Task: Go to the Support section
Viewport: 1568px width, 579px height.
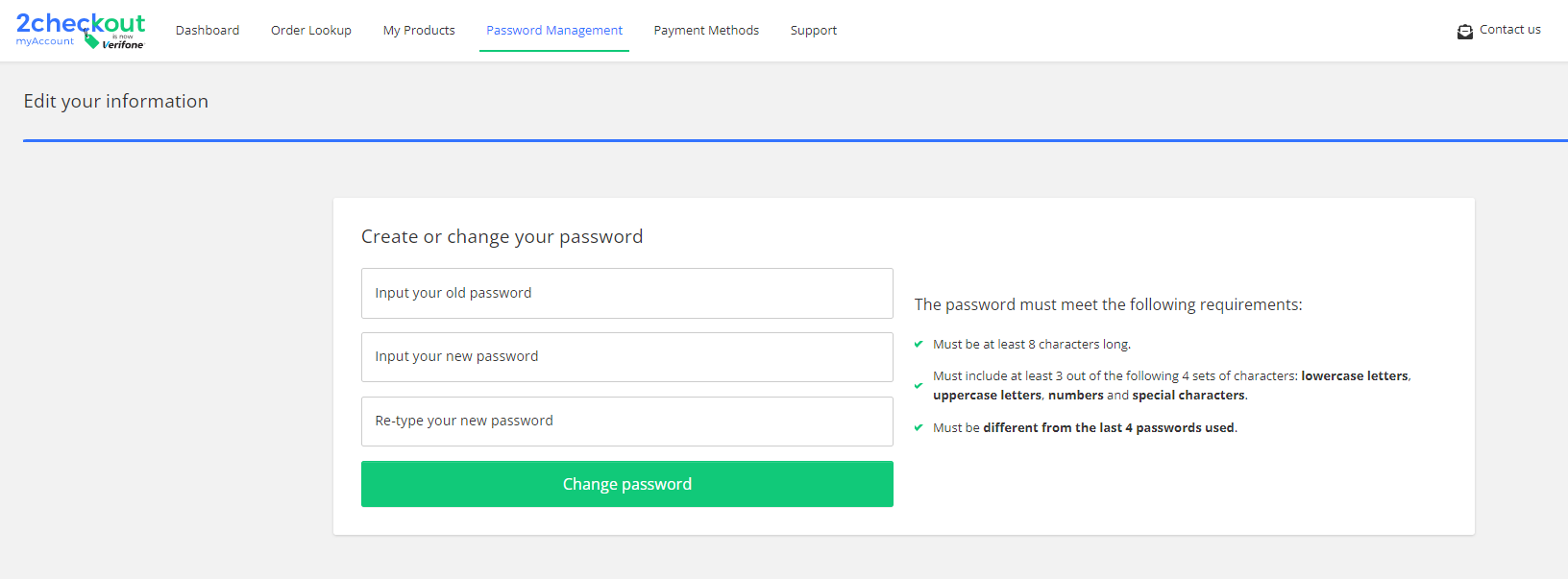Action: coord(813,30)
